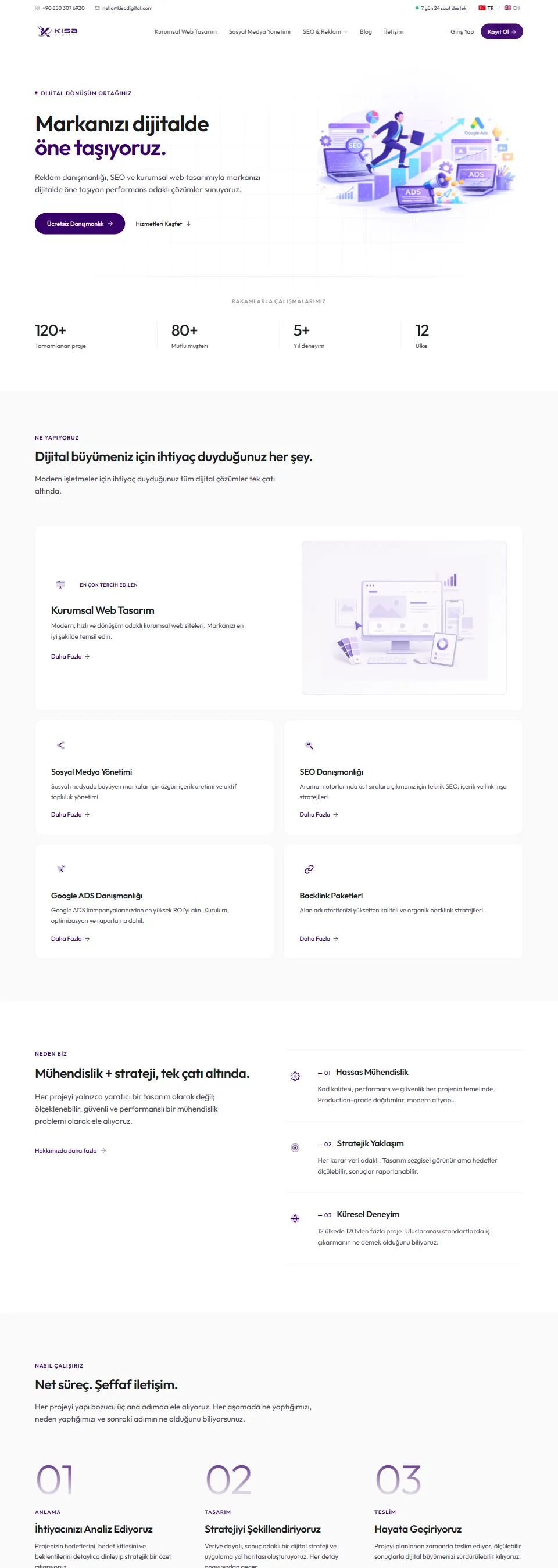Go to Sosyal Medya Yönetimi in the navigation bar
The height and width of the screenshot is (1568, 558).
[x=259, y=32]
